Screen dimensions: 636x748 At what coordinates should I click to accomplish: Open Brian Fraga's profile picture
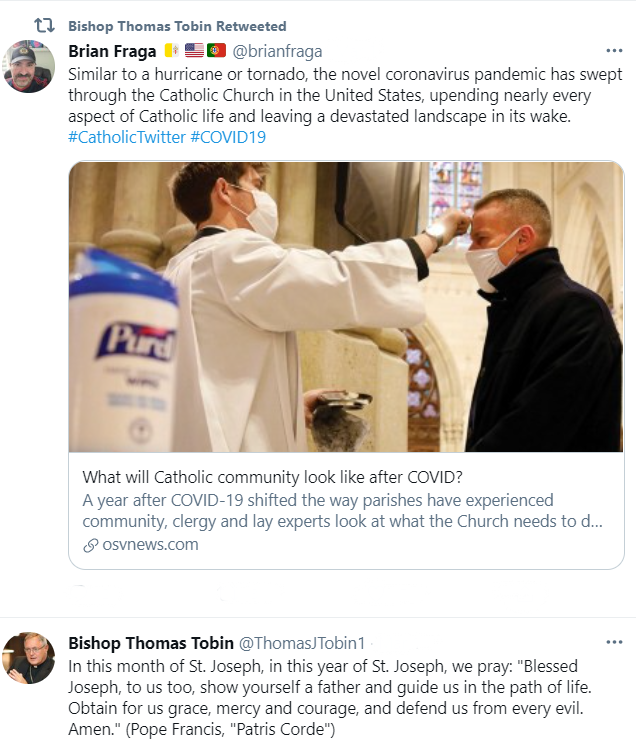29,68
